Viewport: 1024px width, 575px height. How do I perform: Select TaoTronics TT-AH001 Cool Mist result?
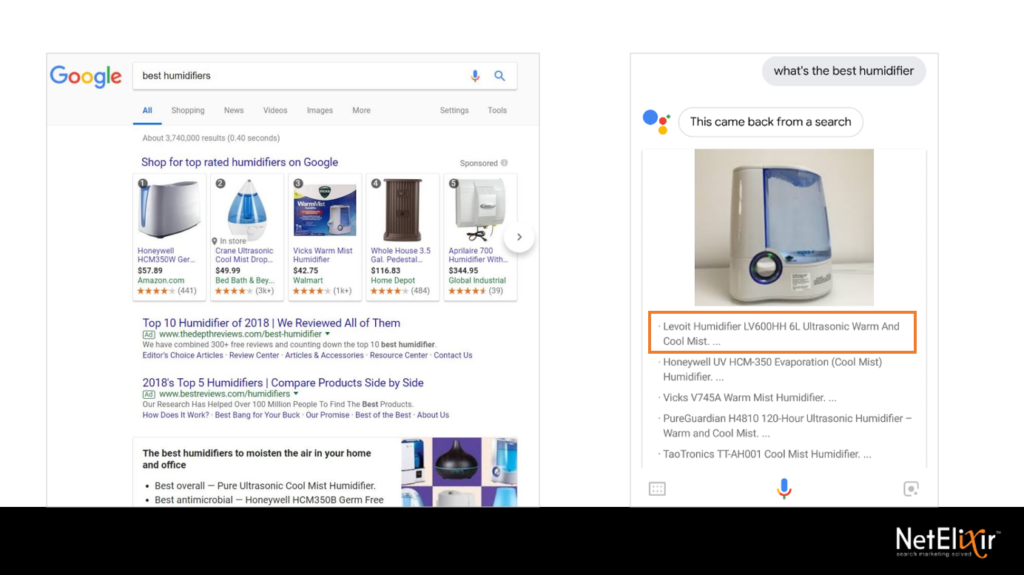pos(766,454)
